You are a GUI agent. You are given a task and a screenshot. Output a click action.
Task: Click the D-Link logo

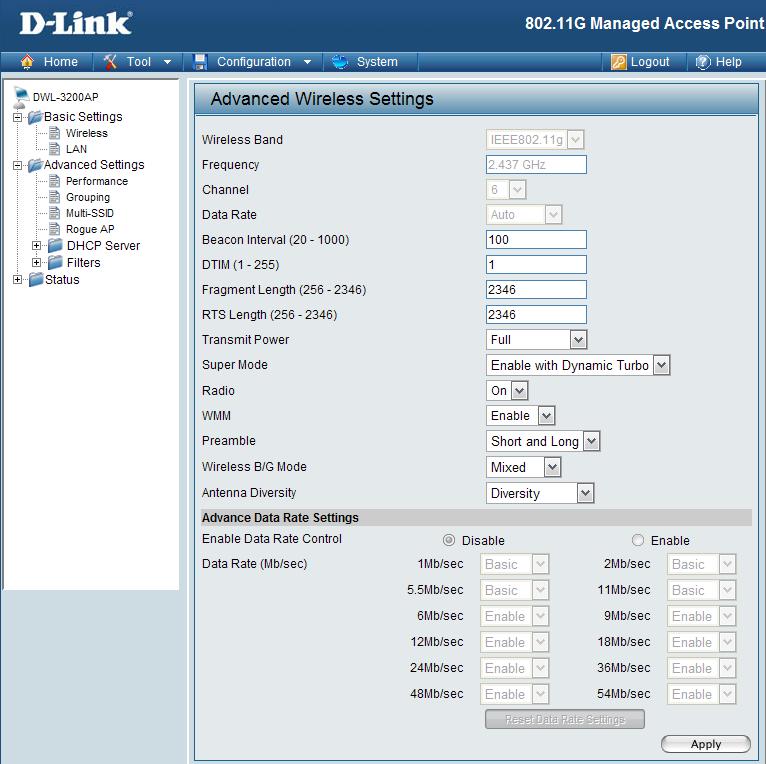tap(76, 23)
